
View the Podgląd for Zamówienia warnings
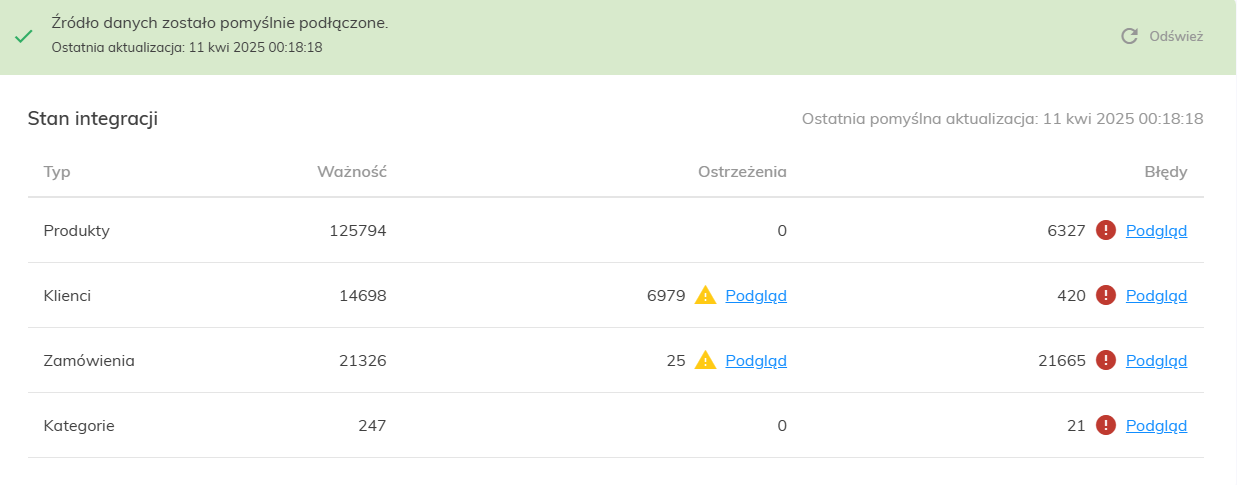(756, 361)
